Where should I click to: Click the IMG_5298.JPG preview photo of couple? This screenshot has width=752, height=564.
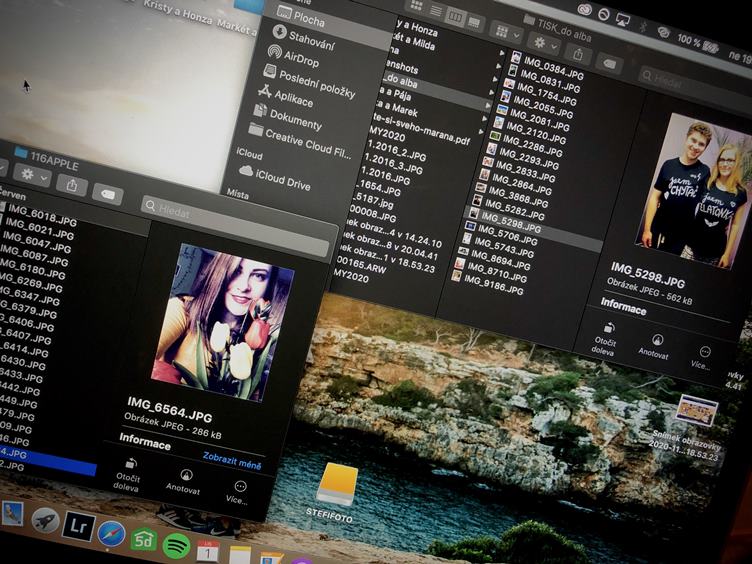[x=694, y=191]
